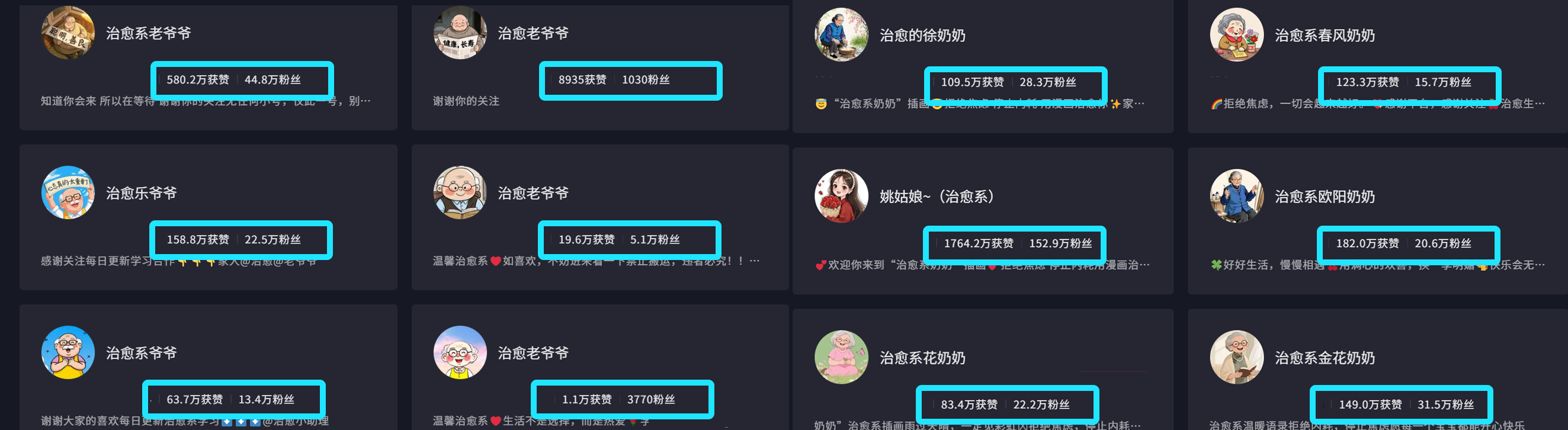The width and height of the screenshot is (1568, 430).
Task: Click the 姚姑娘~(治愈系) username
Action: click(937, 197)
